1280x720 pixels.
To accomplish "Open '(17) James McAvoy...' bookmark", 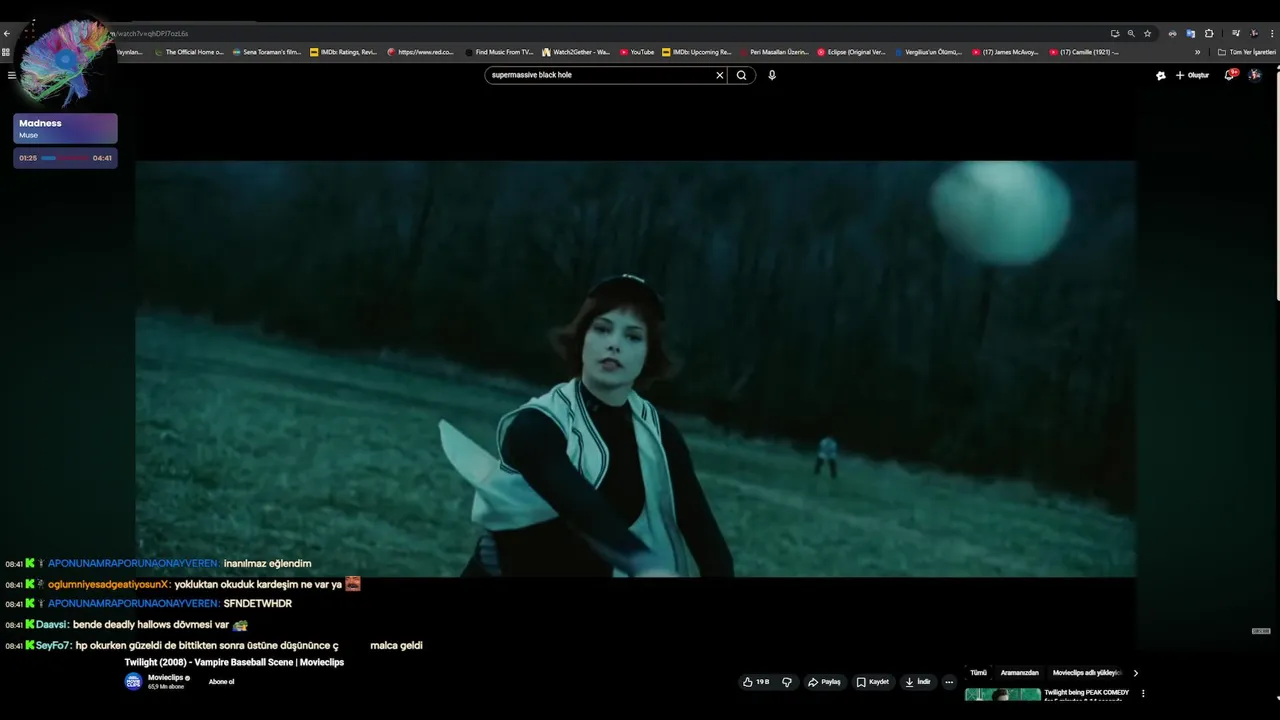I will point(1005,52).
